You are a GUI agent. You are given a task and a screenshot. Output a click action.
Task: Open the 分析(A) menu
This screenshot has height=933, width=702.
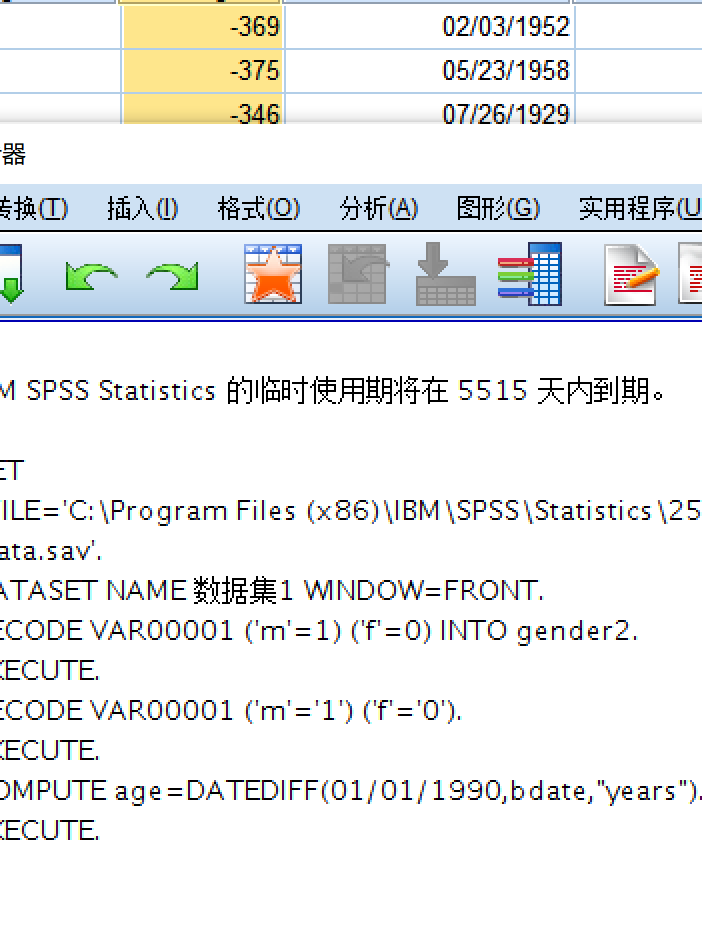click(379, 209)
